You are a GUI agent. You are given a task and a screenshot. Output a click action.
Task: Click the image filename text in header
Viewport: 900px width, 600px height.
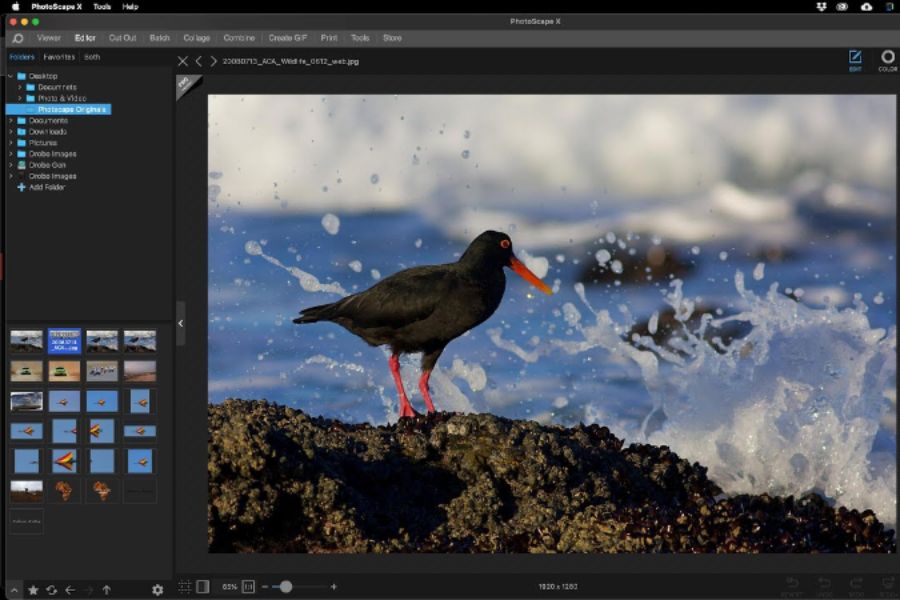click(x=290, y=61)
